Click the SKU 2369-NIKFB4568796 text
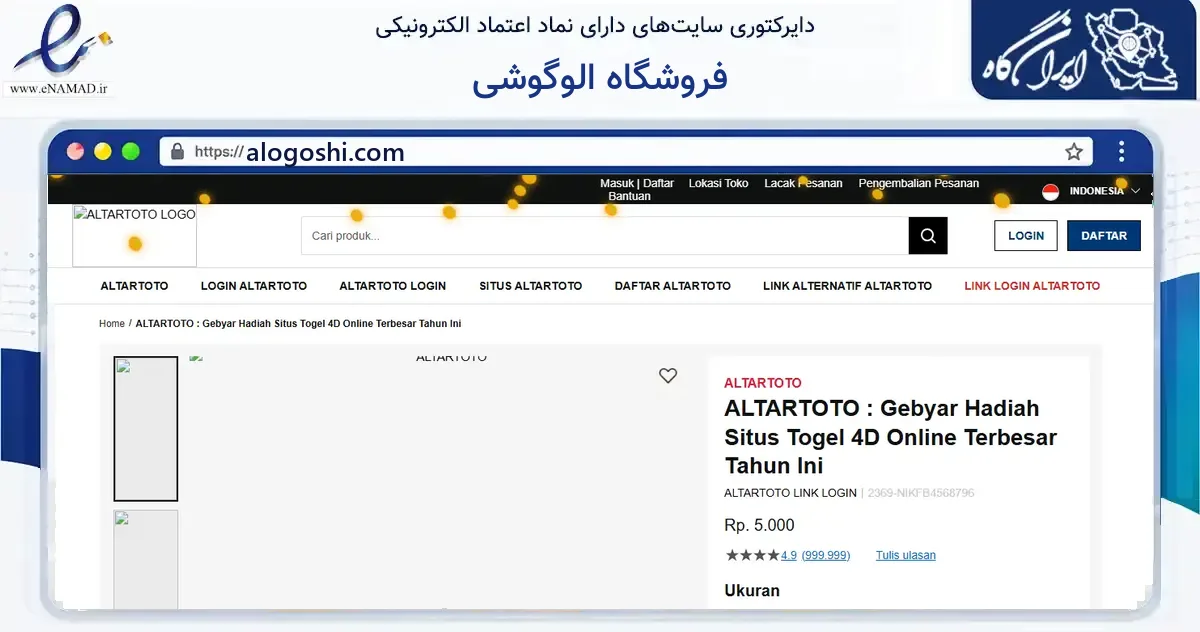This screenshot has width=1200, height=632. point(921,493)
